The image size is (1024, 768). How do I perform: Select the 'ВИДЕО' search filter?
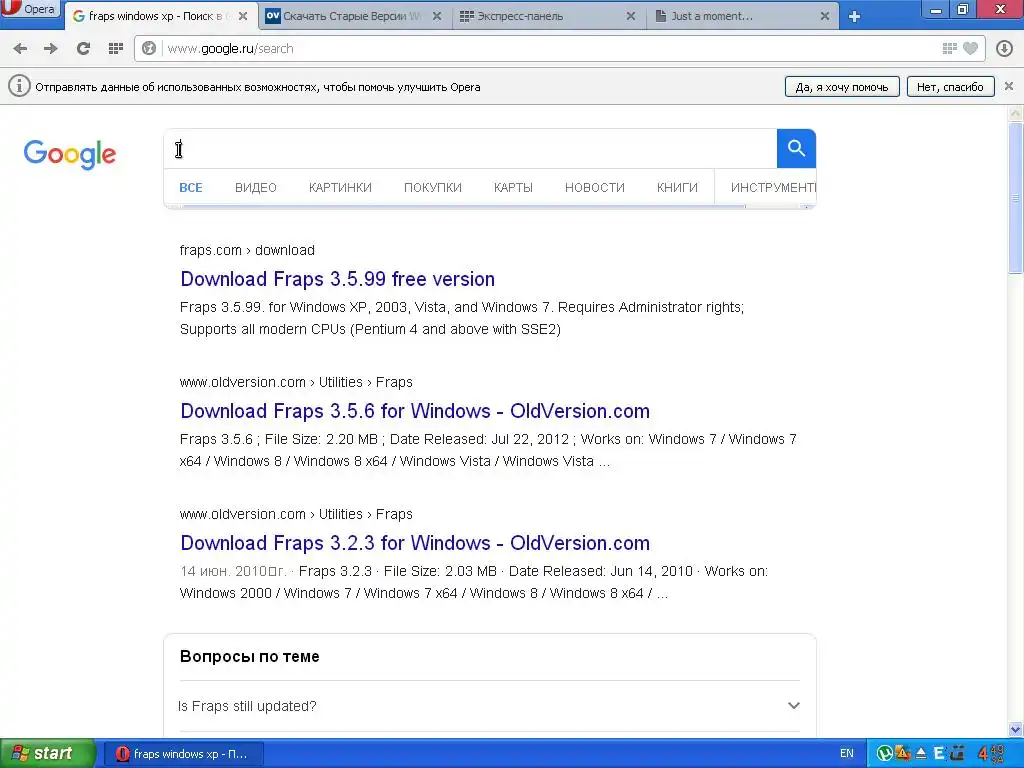pos(256,187)
